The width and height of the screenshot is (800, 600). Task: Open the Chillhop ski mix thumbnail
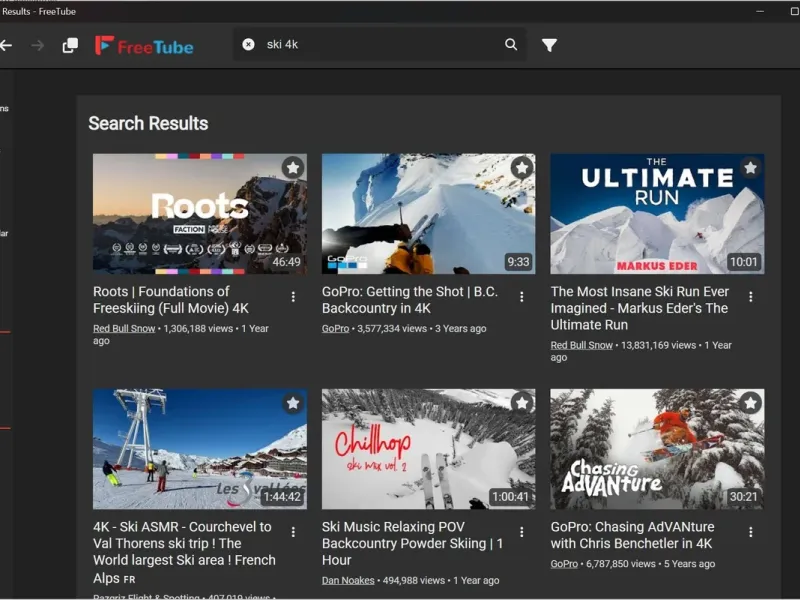pyautogui.click(x=429, y=449)
